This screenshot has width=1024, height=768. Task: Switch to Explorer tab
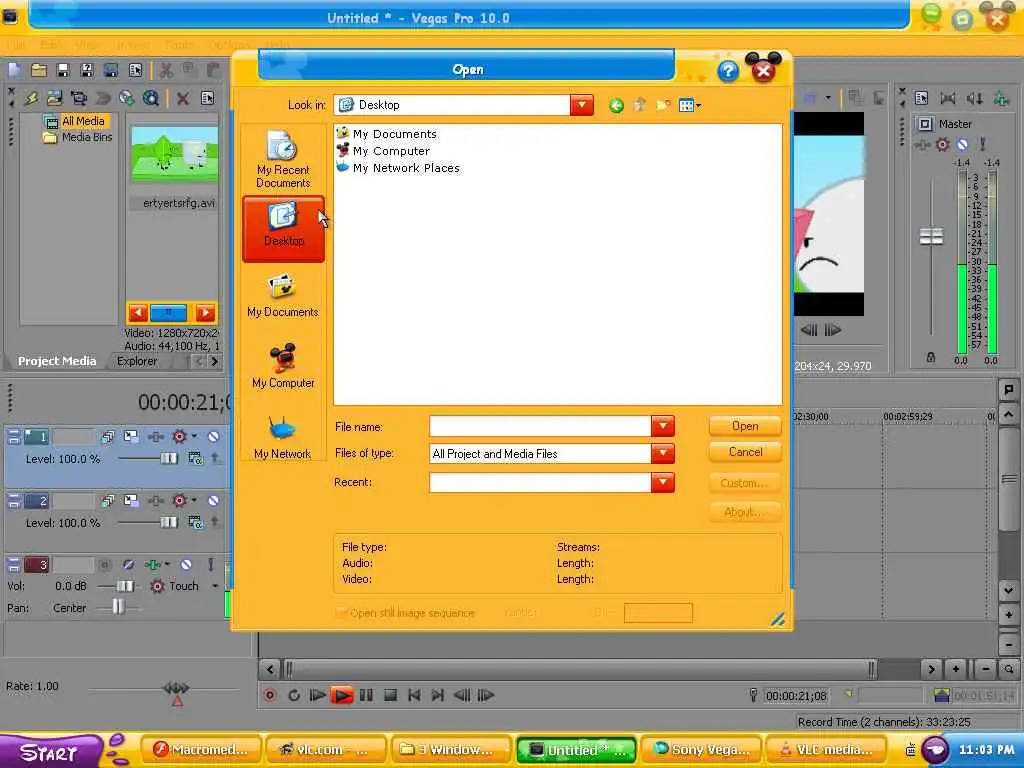click(137, 361)
